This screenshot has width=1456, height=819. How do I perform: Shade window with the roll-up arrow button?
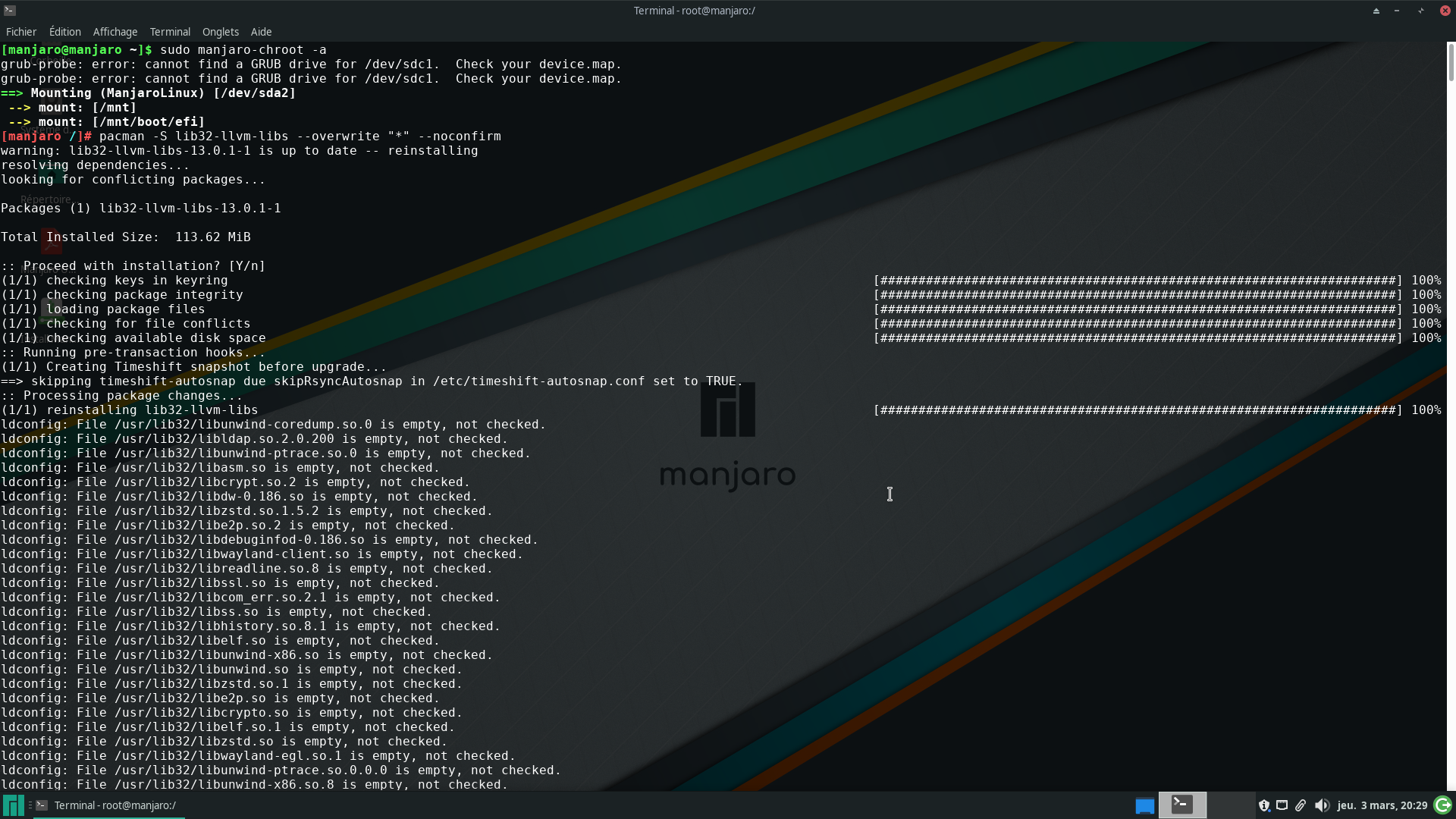pos(1376,11)
